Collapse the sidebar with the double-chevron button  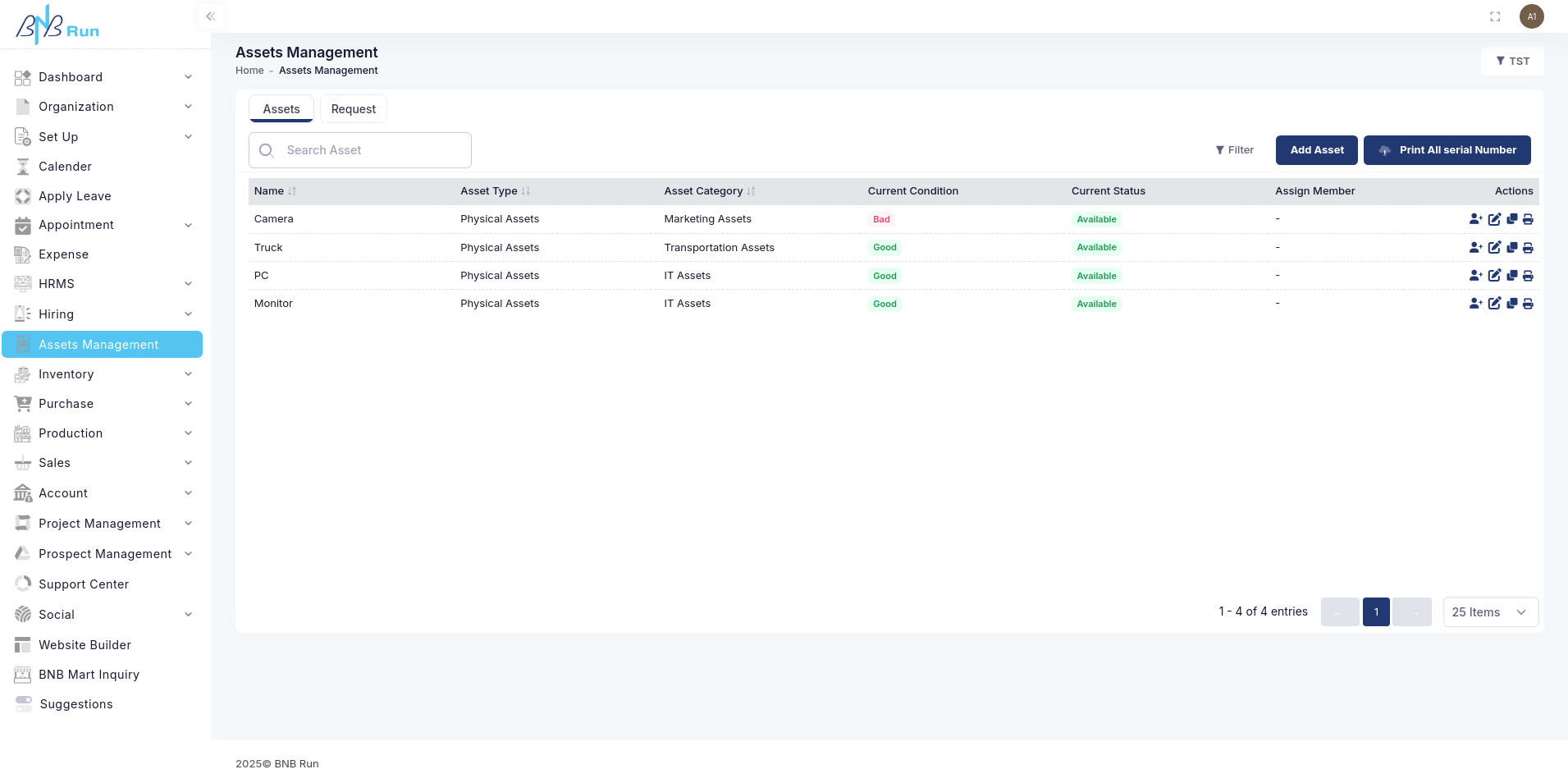pyautogui.click(x=211, y=16)
